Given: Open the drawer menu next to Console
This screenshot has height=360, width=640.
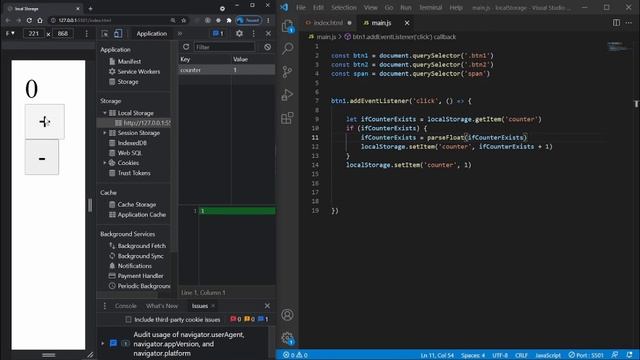Looking at the screenshot, I should 104,306.
